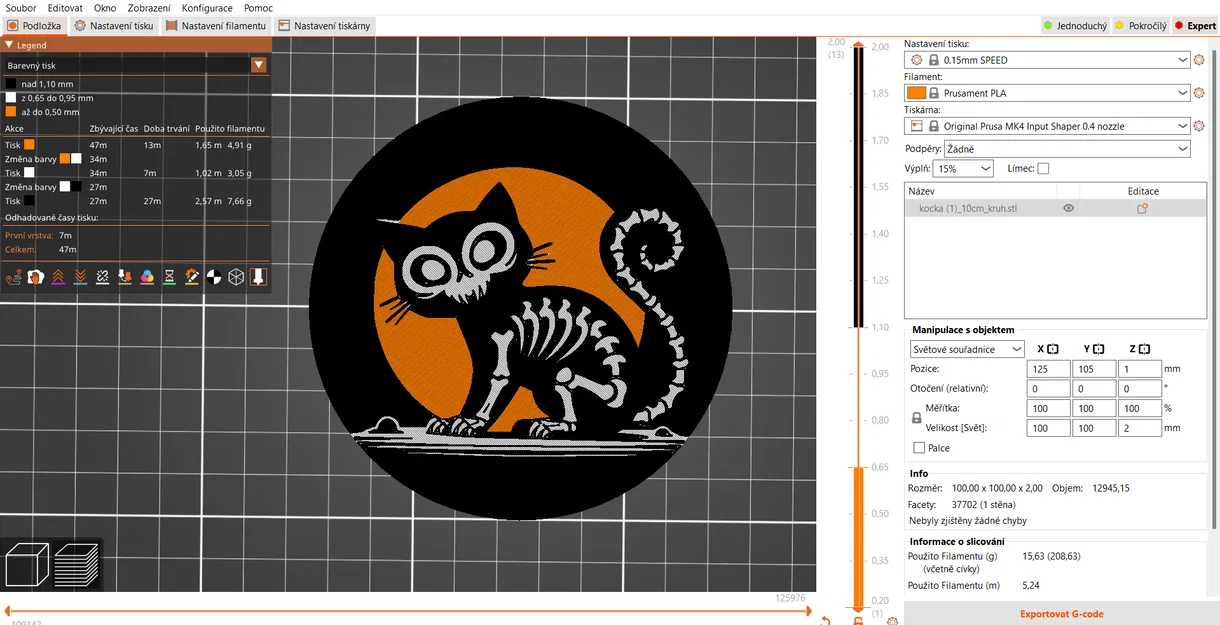Toggle the deretractions down-arrows icon
The height and width of the screenshot is (625, 1220).
pos(80,277)
